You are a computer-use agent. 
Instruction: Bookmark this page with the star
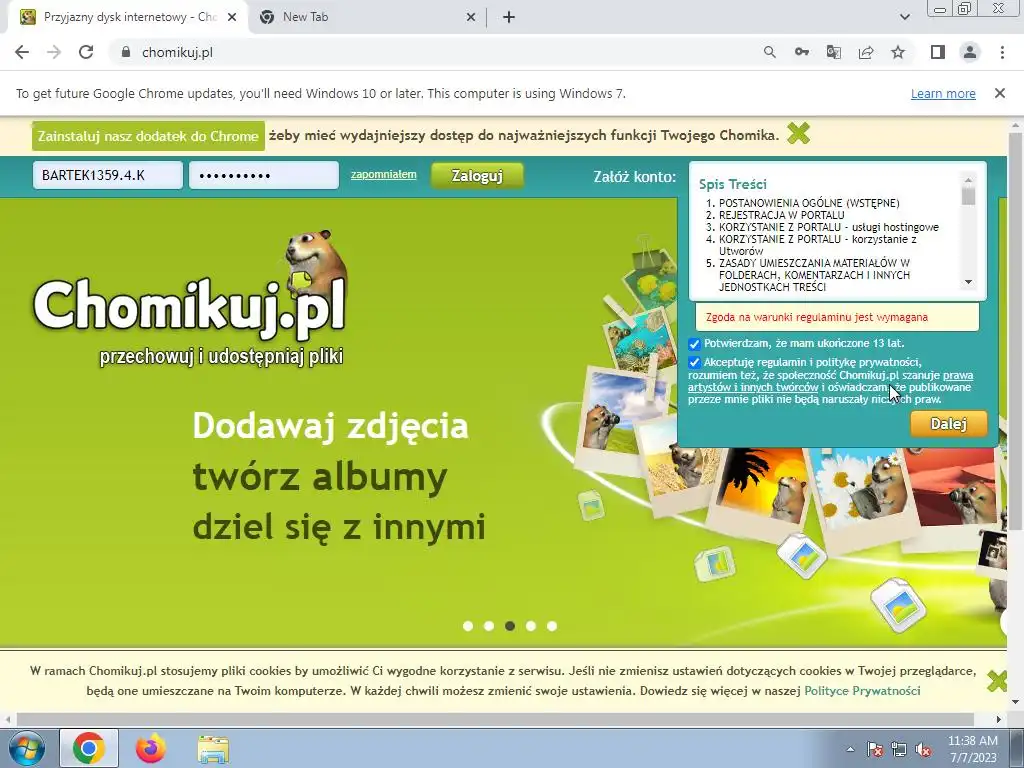[x=898, y=52]
